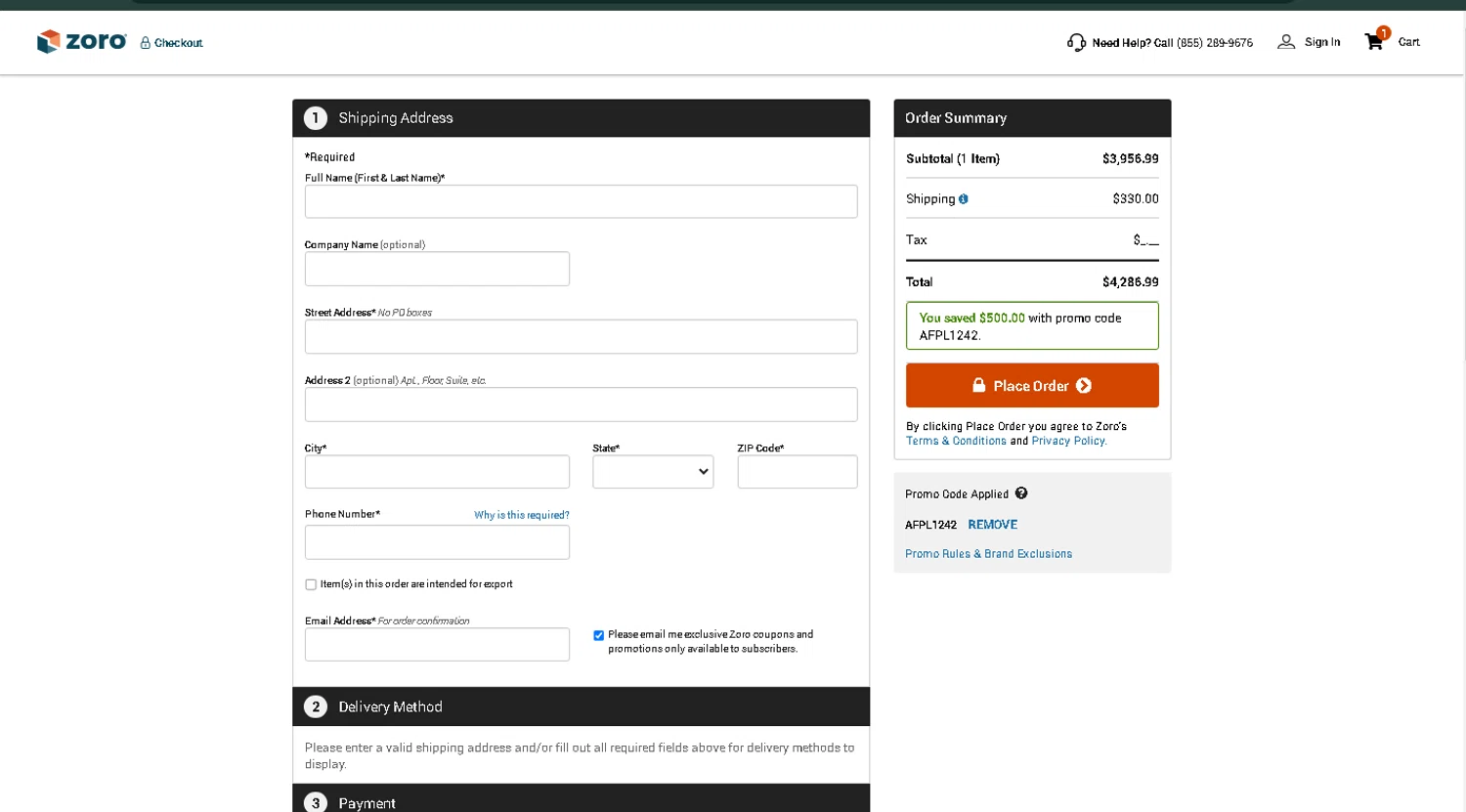Open the shopping cart icon
The width and height of the screenshot is (1466, 812).
(x=1374, y=41)
